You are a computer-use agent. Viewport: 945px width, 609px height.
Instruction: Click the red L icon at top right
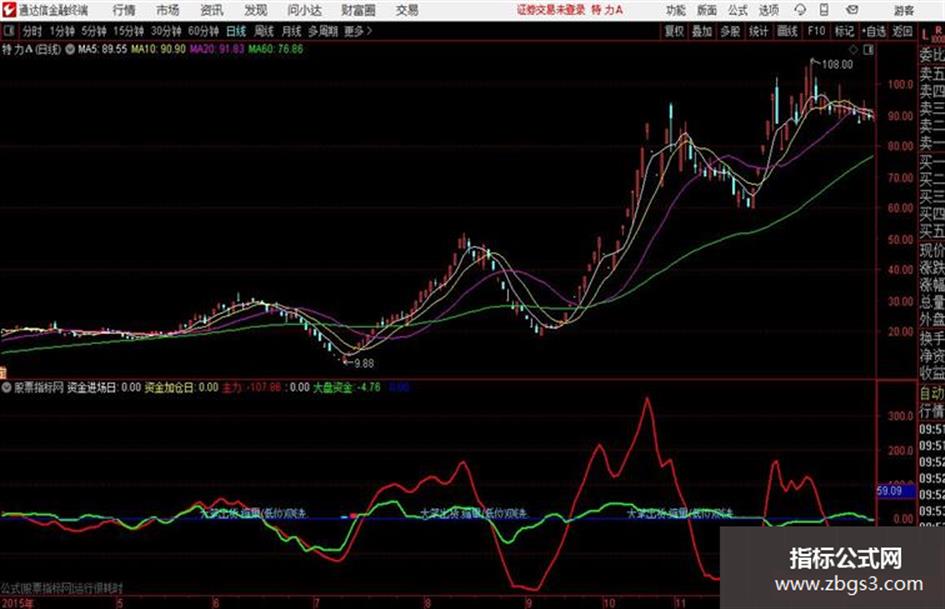point(925,34)
